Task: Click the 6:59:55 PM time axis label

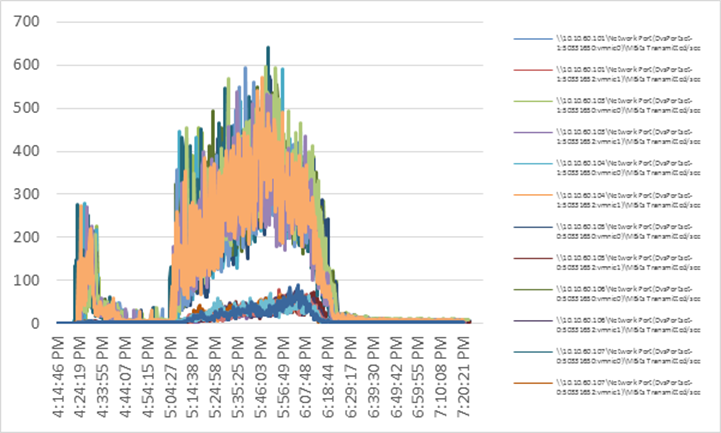Action: (418, 377)
